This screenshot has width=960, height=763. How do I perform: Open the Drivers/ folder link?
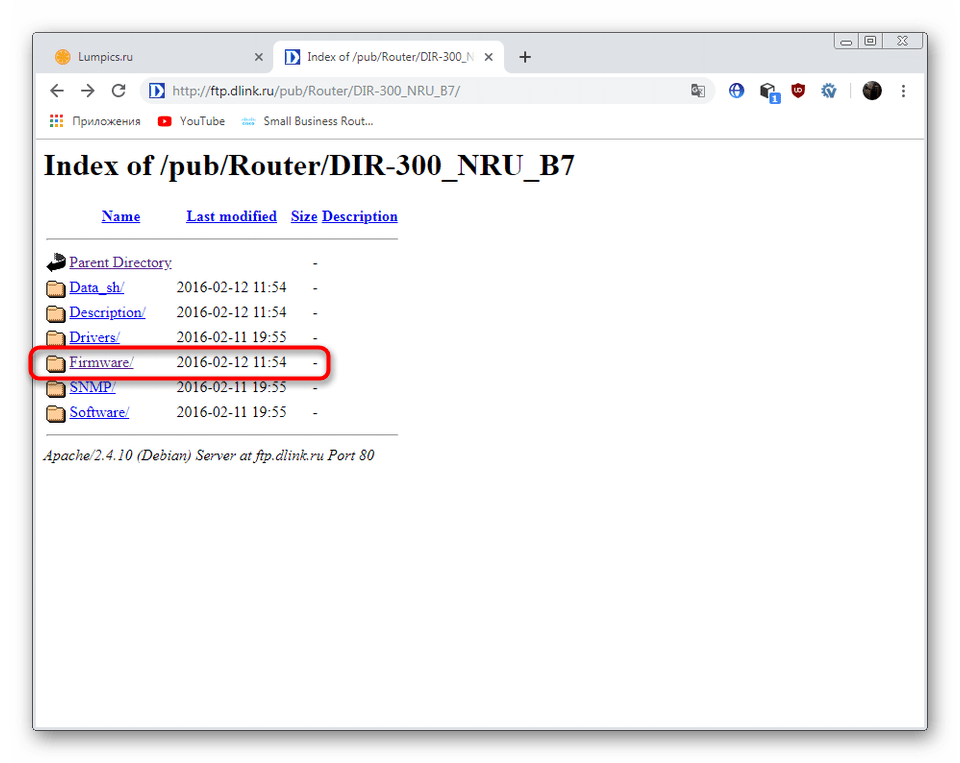tap(94, 337)
